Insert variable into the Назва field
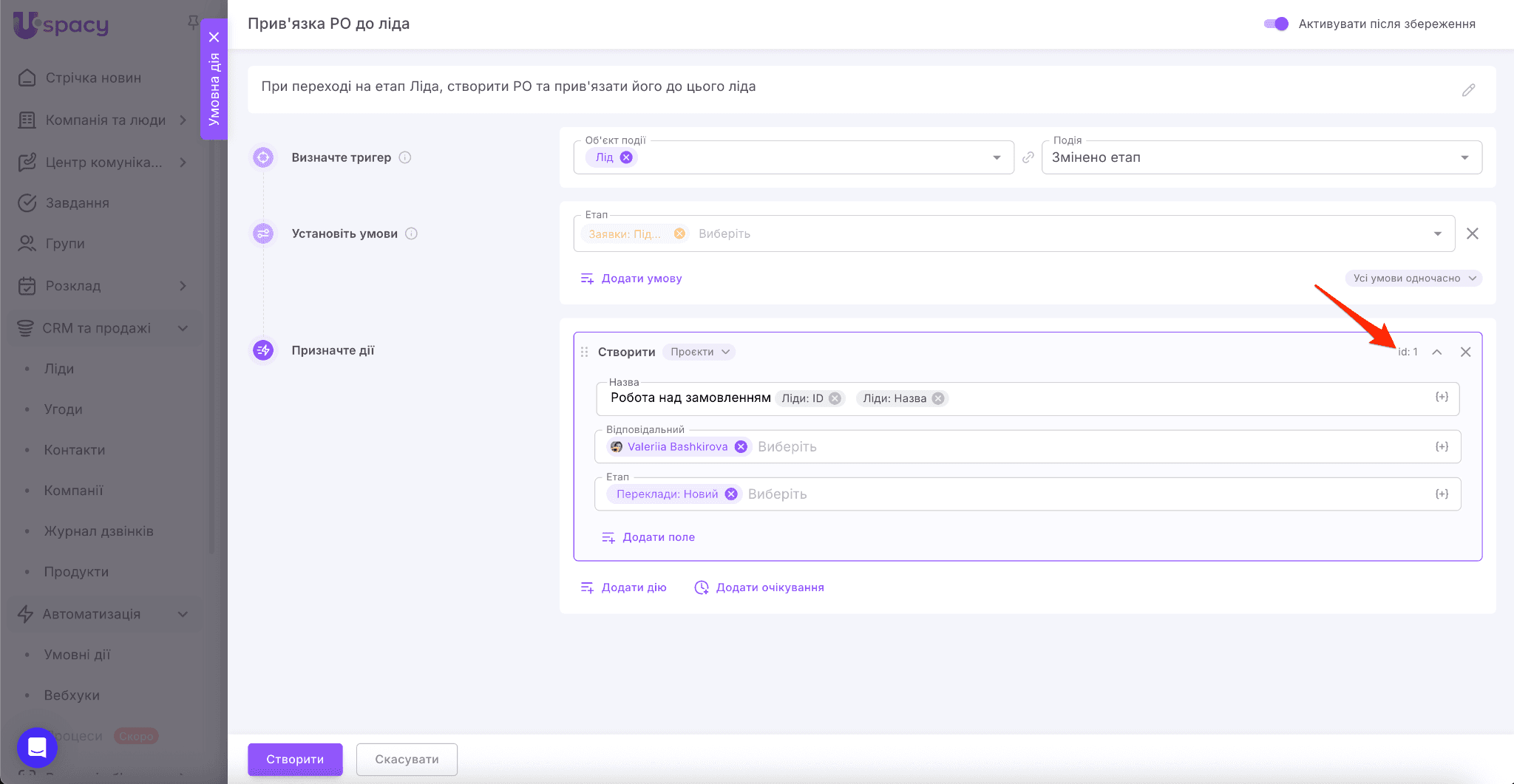 tap(1442, 398)
